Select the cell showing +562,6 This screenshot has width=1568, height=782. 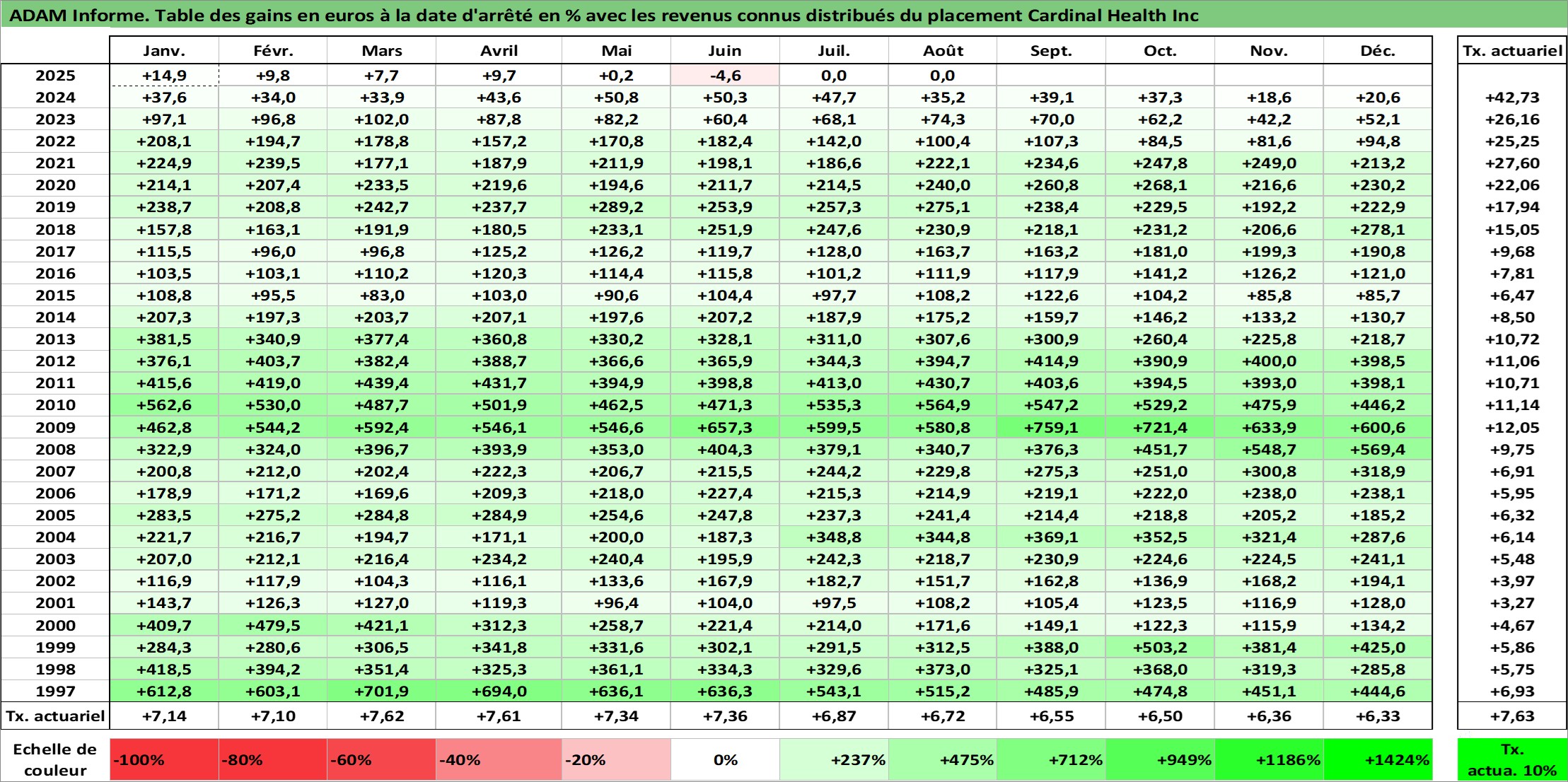[164, 405]
